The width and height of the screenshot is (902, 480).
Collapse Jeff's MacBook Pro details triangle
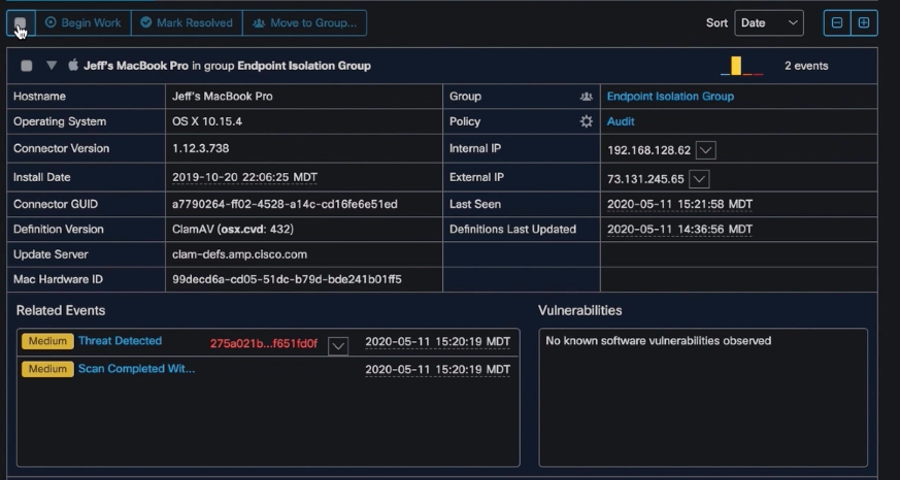[x=52, y=65]
